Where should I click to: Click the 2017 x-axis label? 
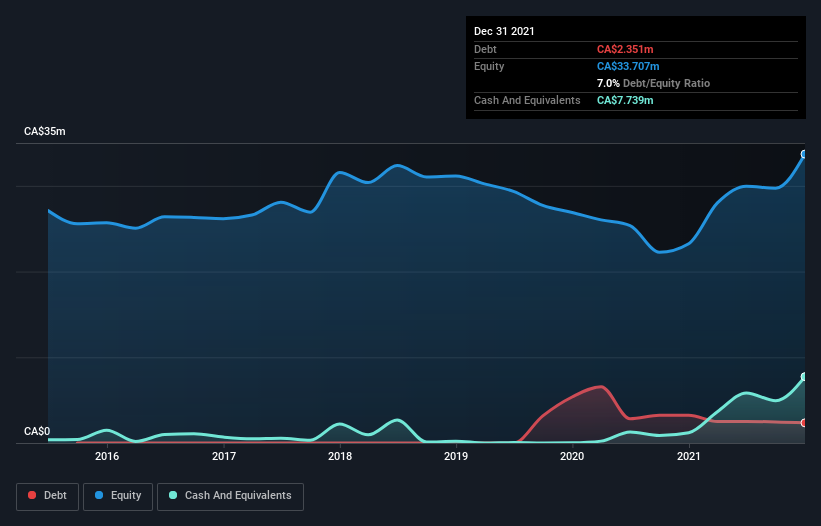tap(224, 456)
